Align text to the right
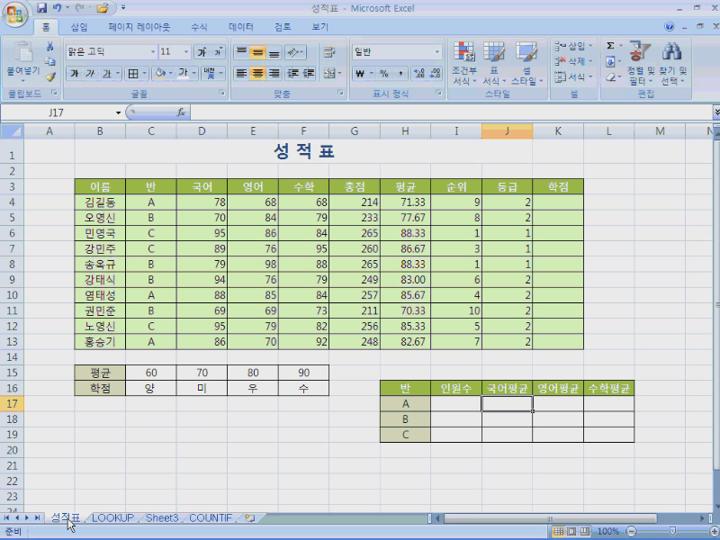The image size is (720, 540). 274,73
